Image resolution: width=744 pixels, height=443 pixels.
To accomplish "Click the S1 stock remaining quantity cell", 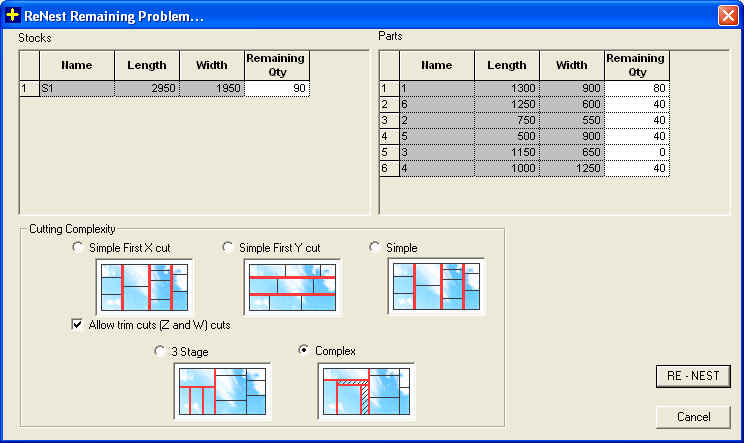I will [277, 89].
